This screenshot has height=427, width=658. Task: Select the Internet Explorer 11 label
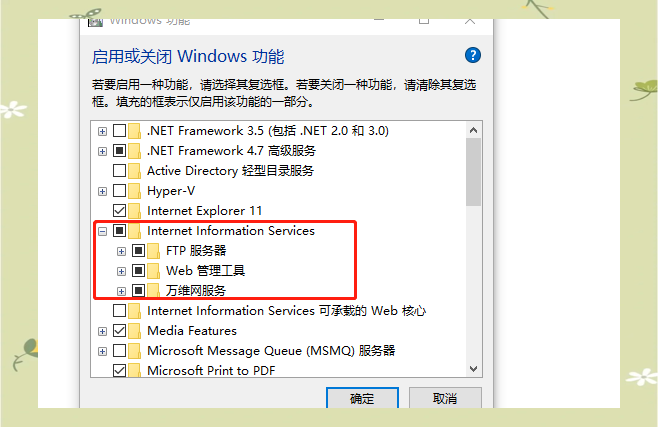coord(204,211)
